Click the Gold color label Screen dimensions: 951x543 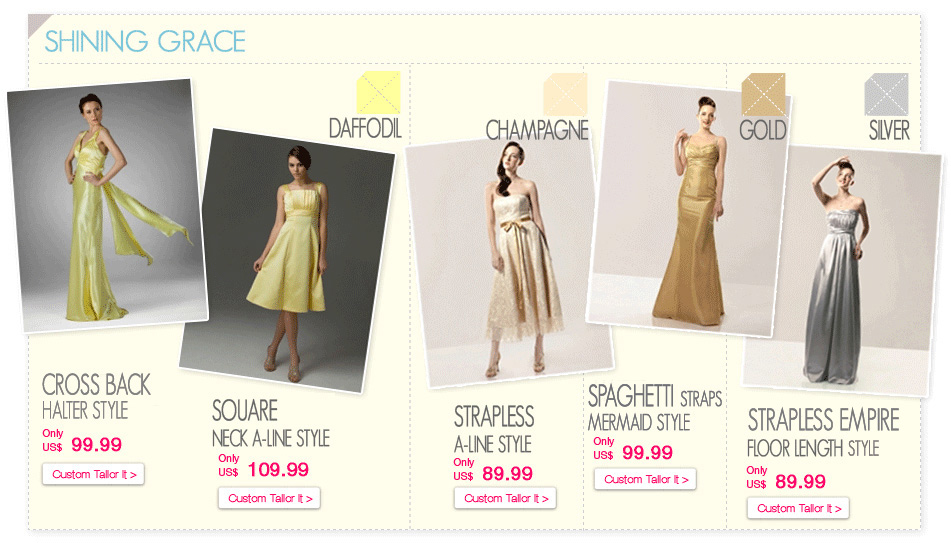pos(762,130)
